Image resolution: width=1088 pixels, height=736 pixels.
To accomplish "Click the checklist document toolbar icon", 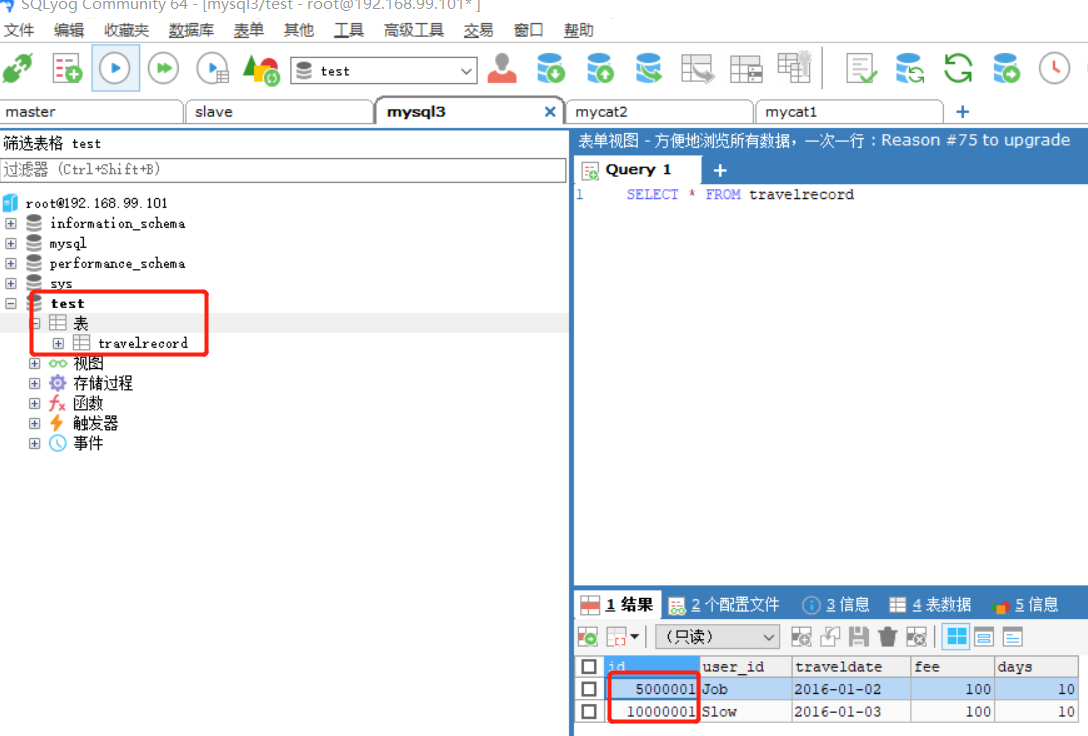I will pyautogui.click(x=861, y=69).
